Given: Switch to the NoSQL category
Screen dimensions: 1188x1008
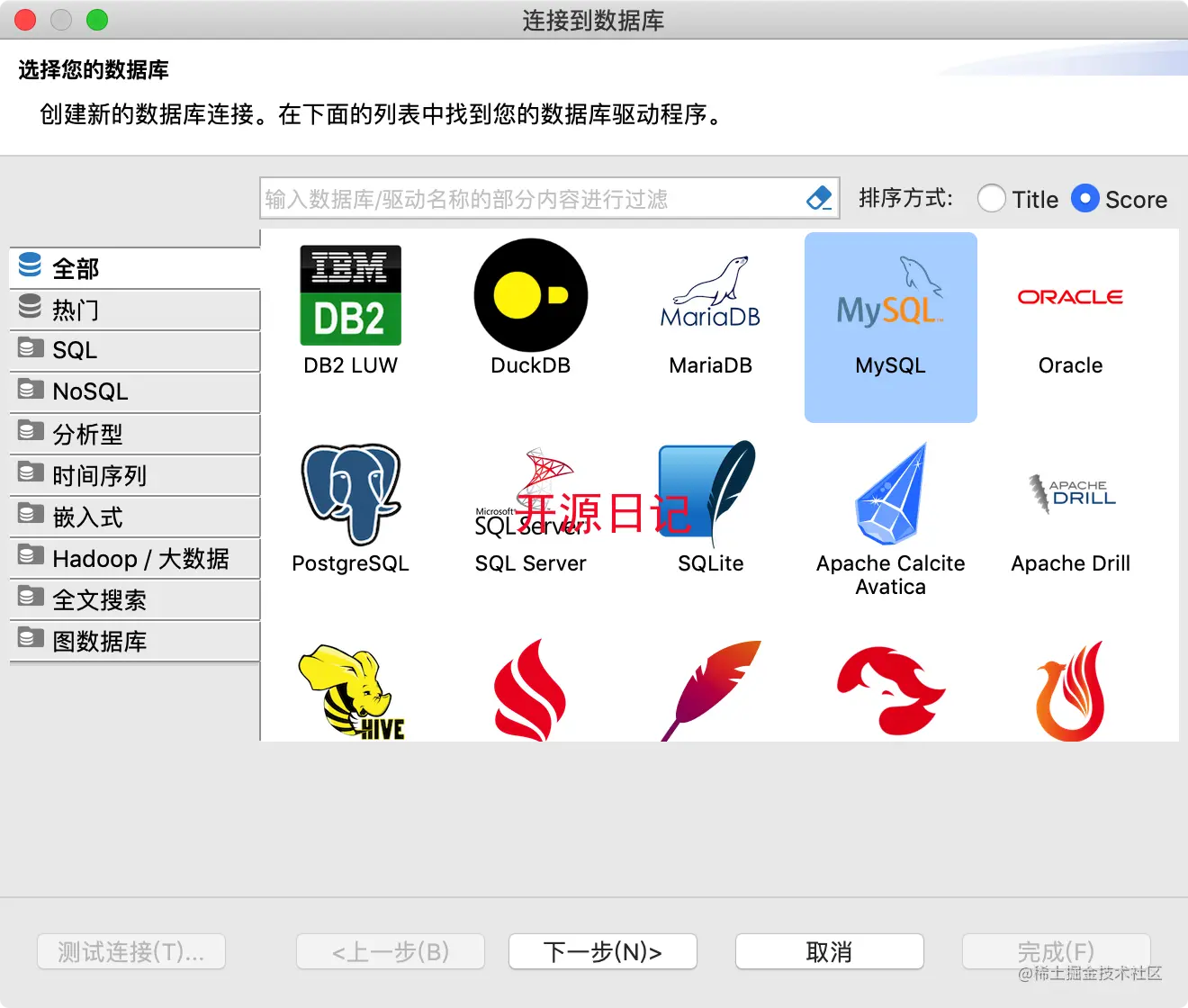Looking at the screenshot, I should coord(135,391).
